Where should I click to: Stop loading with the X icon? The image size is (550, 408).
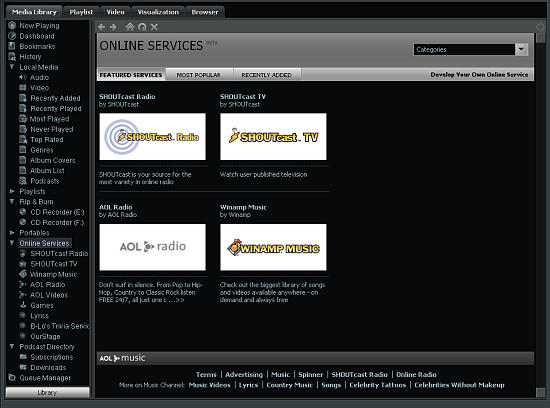[x=154, y=27]
